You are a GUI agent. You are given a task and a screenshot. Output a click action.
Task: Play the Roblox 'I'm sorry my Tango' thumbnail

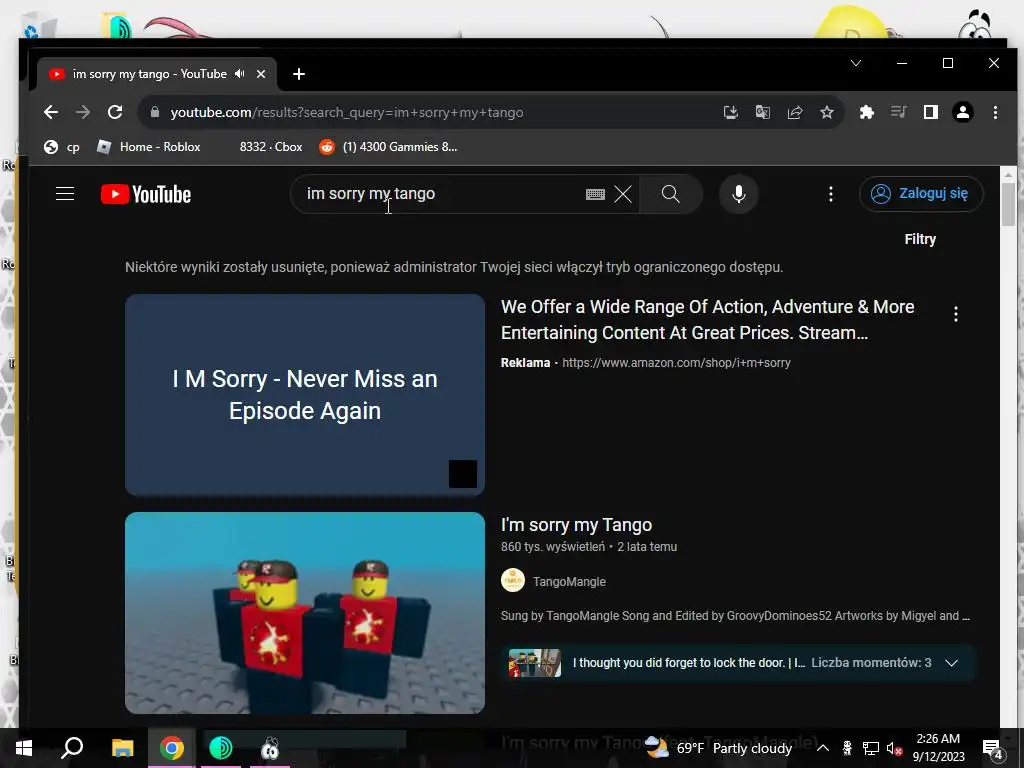(305, 613)
